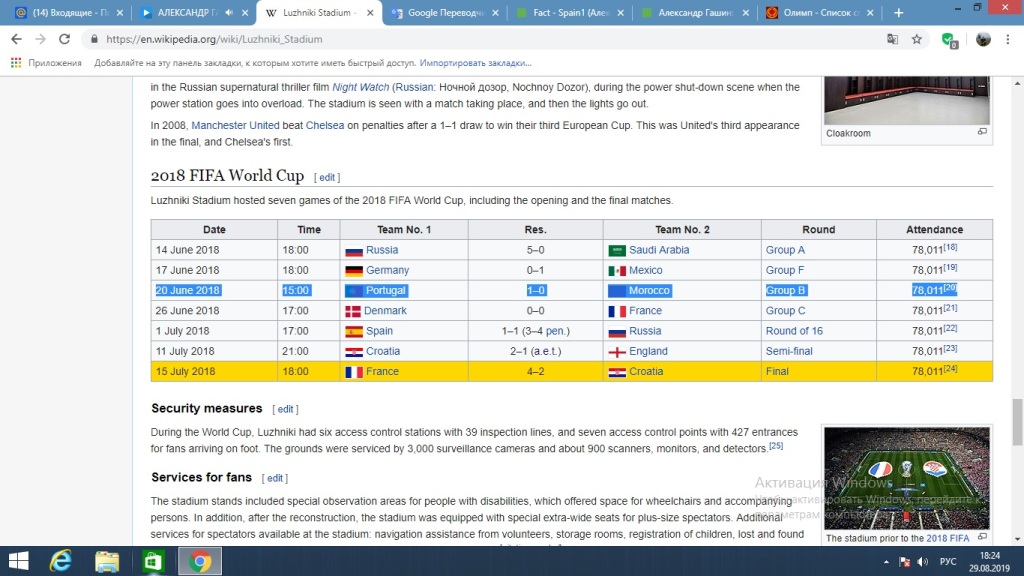
Task: Open the Final round link
Action: click(777, 371)
